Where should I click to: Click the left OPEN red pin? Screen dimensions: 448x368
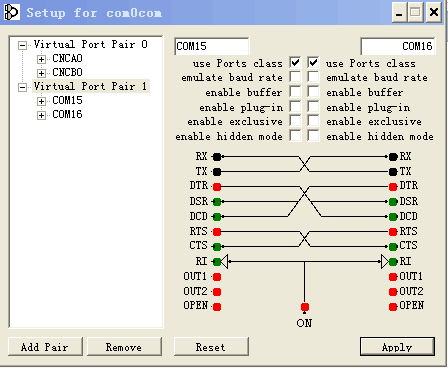point(217,307)
